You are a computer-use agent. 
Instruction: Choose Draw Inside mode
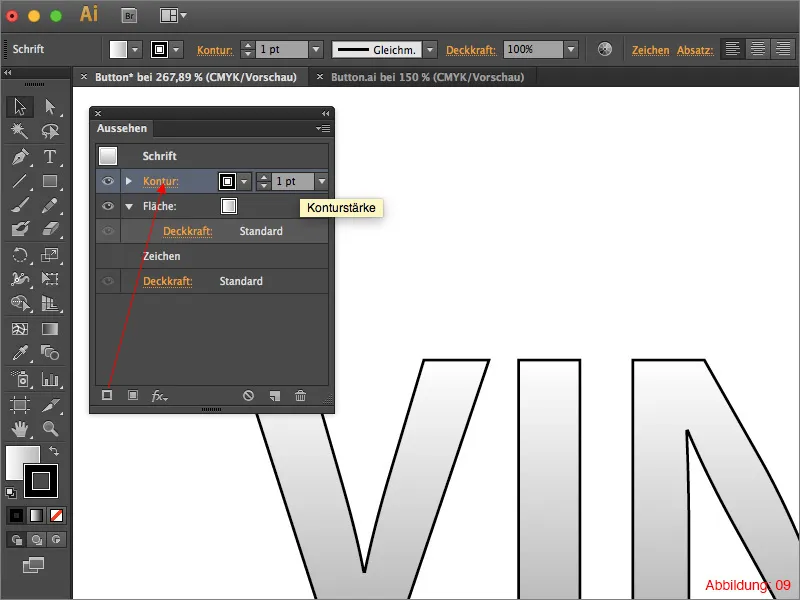(56, 540)
